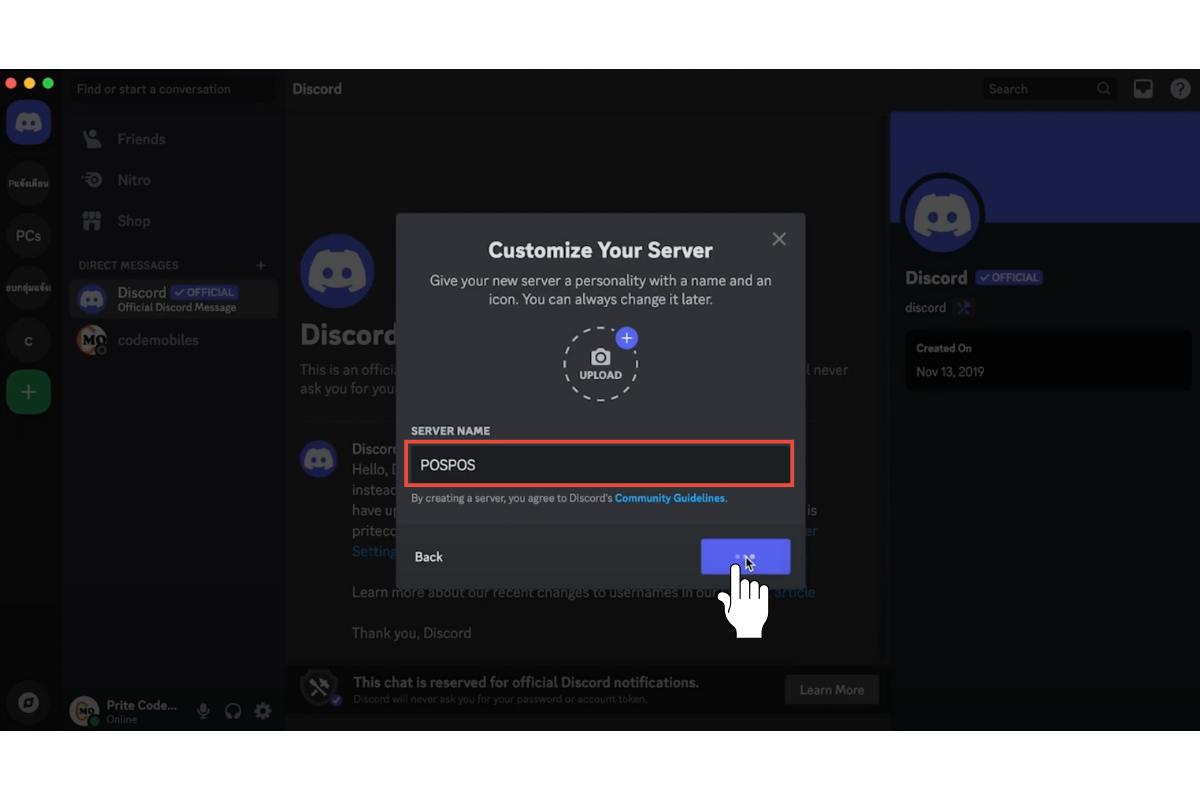
Task: Open the Shop page
Action: pyautogui.click(x=134, y=221)
